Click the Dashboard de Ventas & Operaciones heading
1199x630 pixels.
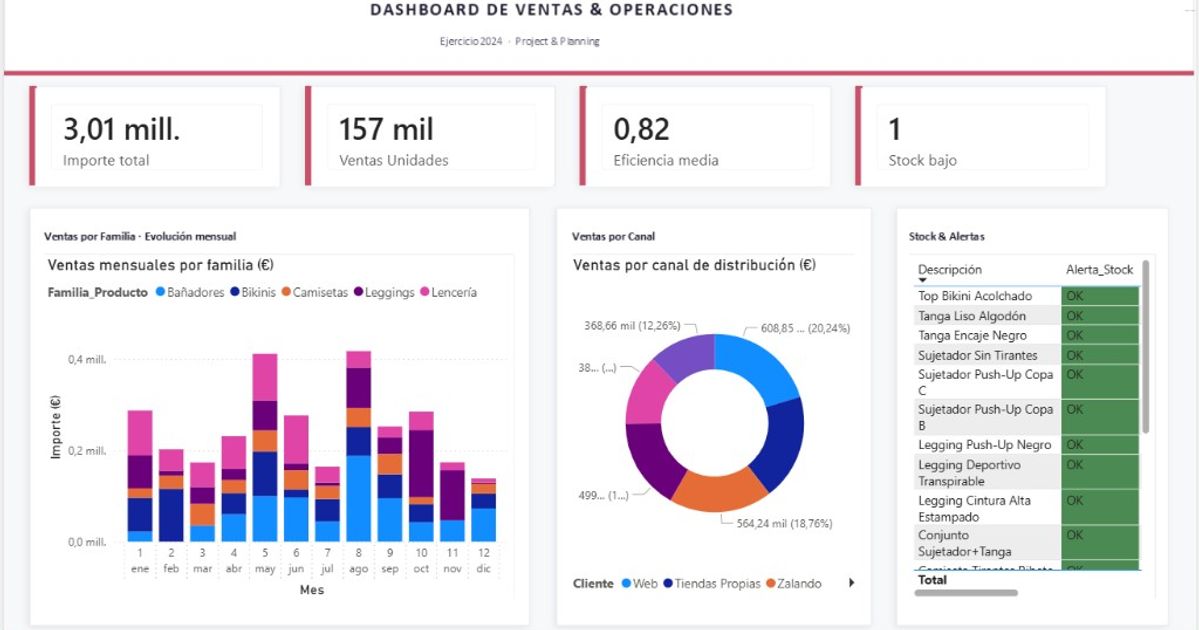(x=551, y=10)
